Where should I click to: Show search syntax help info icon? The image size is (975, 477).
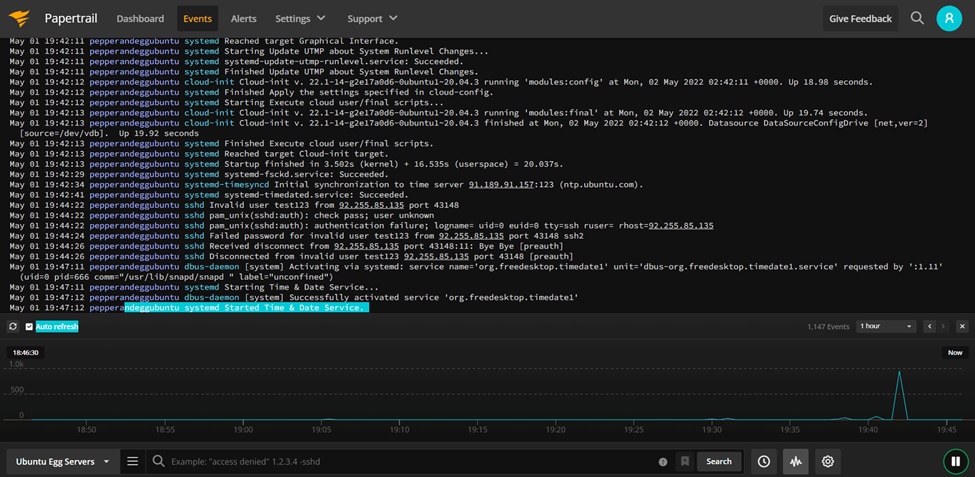663,462
